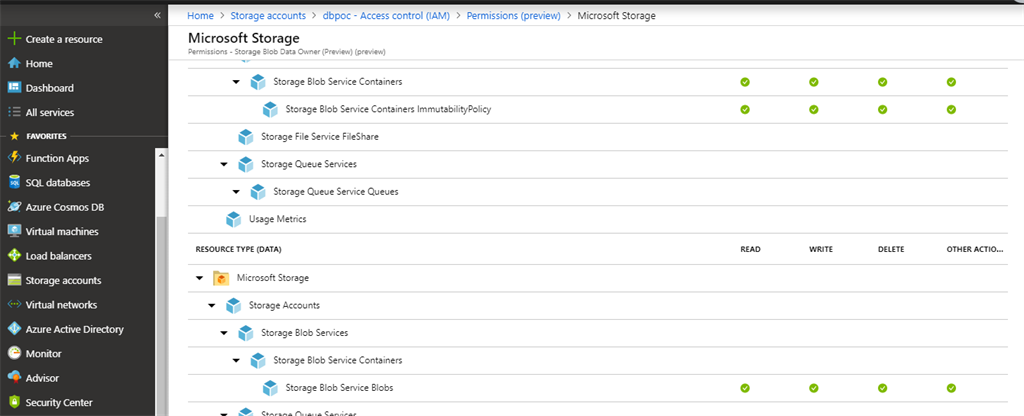Click the Security Center shield icon

pyautogui.click(x=14, y=402)
